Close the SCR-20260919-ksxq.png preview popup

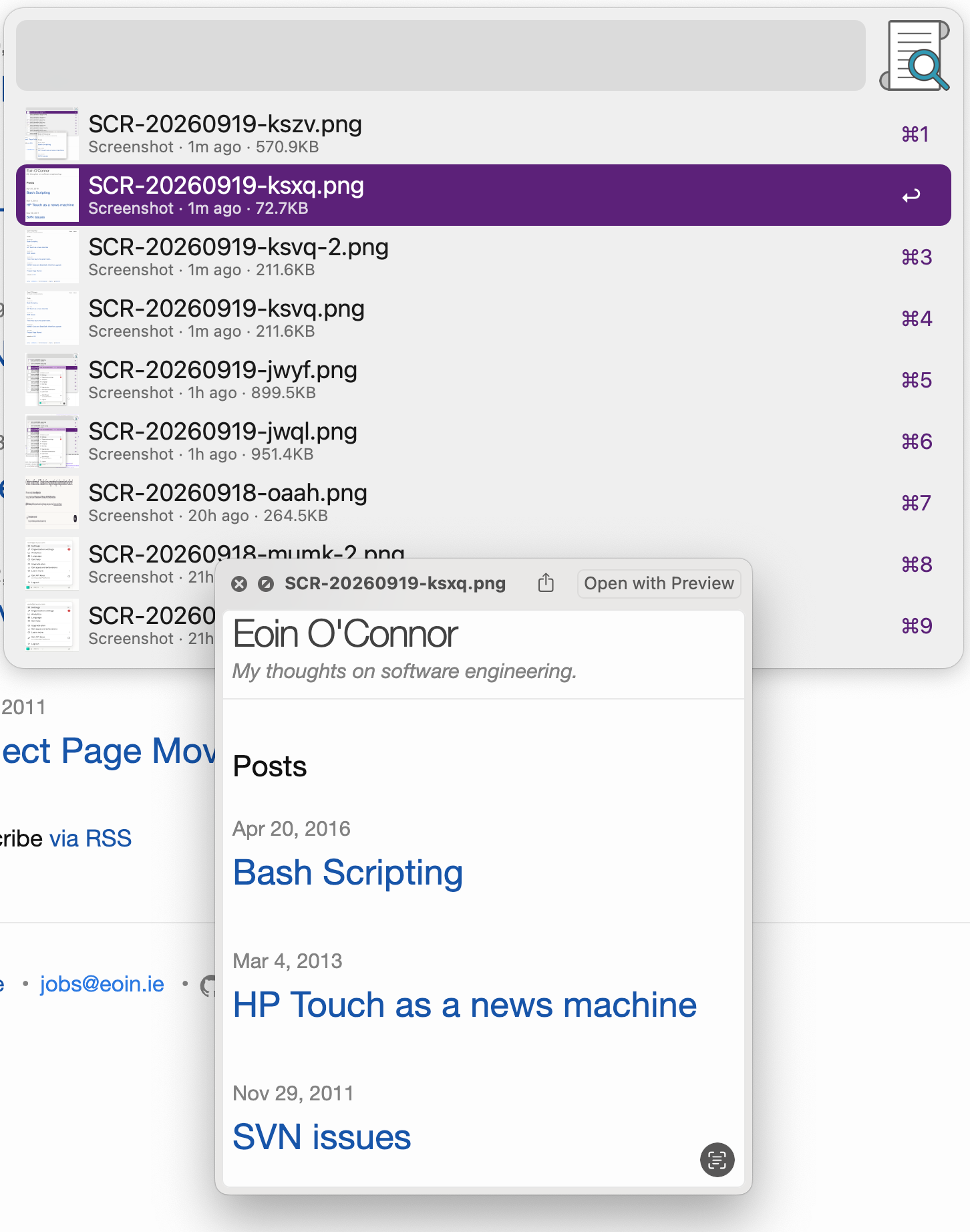coord(239,584)
